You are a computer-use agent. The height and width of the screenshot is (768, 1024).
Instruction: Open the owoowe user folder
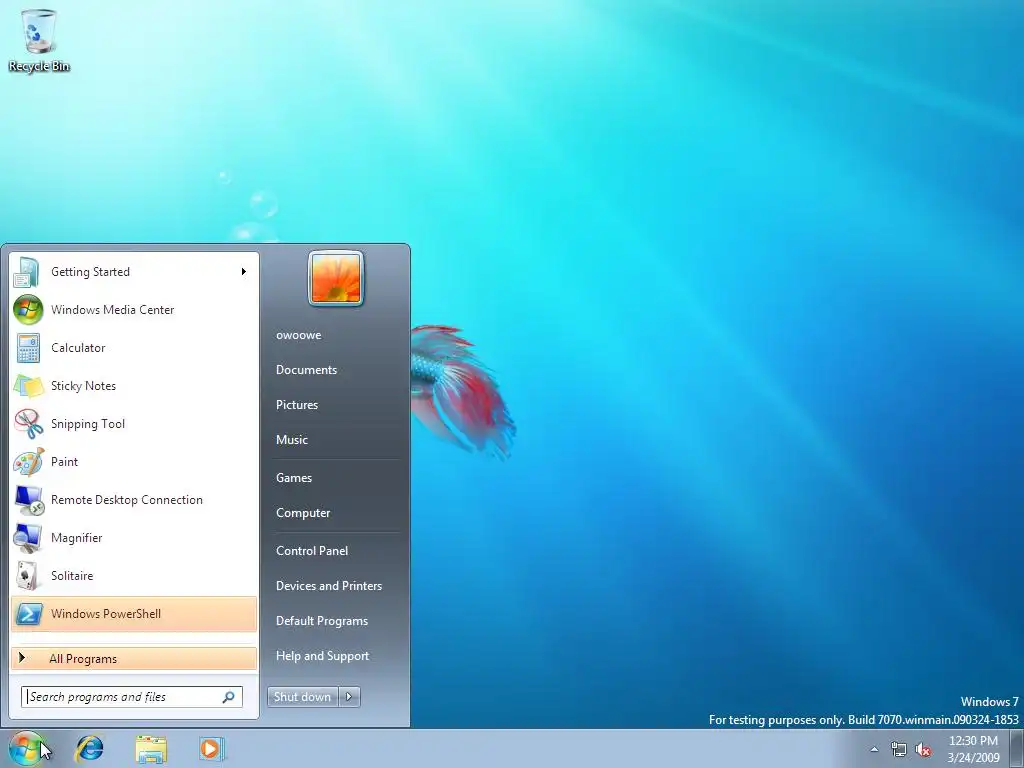[x=298, y=335]
